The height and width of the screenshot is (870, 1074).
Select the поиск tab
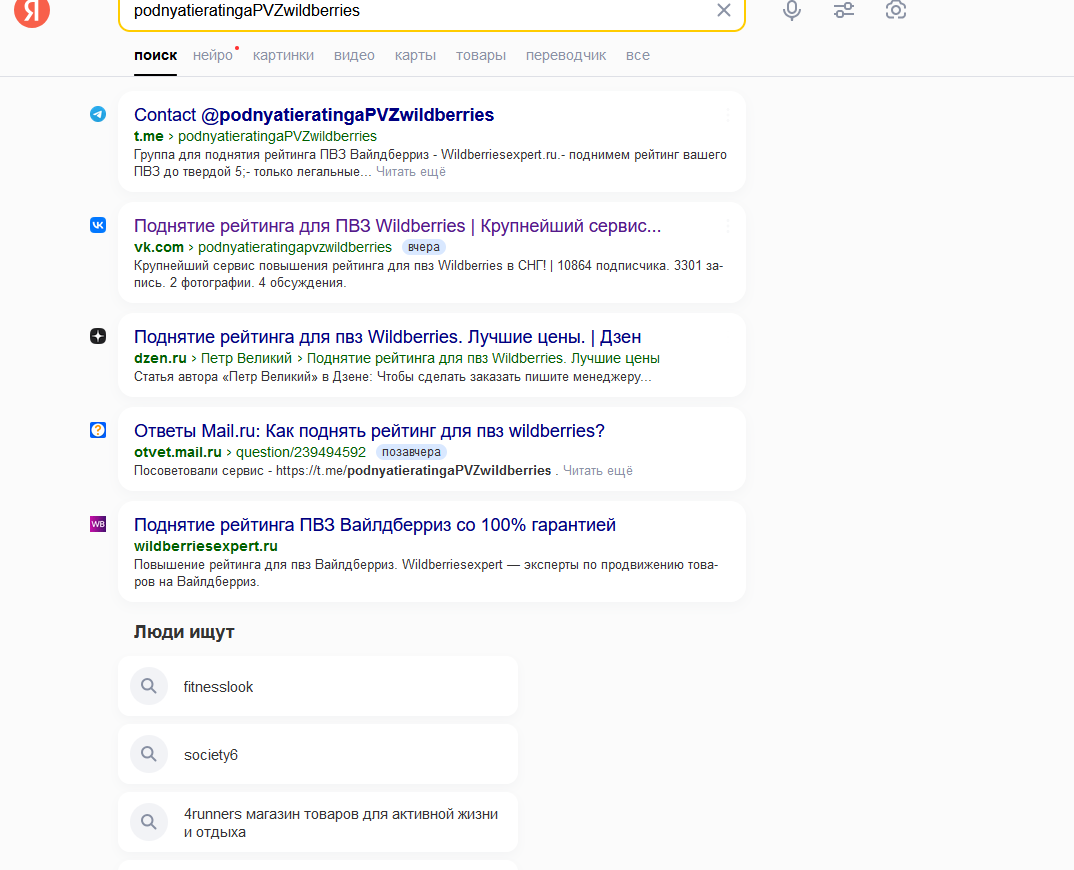(155, 55)
